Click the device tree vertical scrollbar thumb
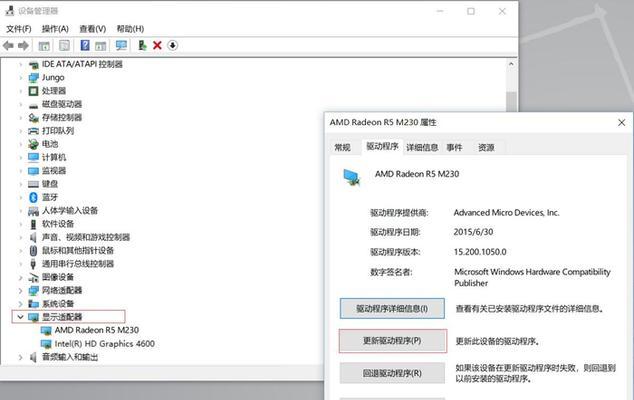Image resolution: width=634 pixels, height=400 pixels. click(x=511, y=101)
